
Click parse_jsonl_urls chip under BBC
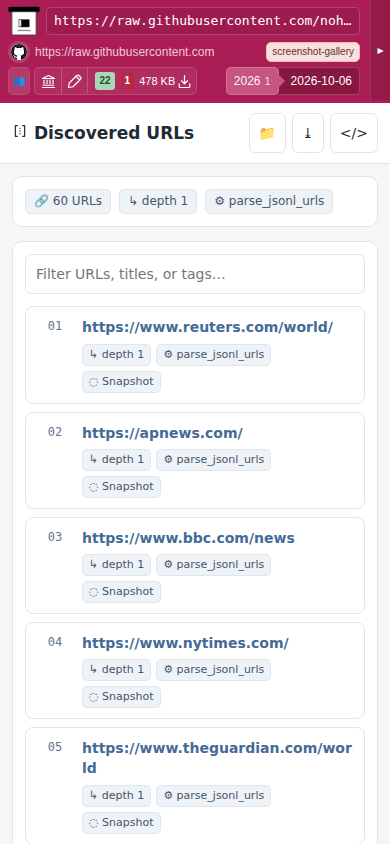point(214,565)
